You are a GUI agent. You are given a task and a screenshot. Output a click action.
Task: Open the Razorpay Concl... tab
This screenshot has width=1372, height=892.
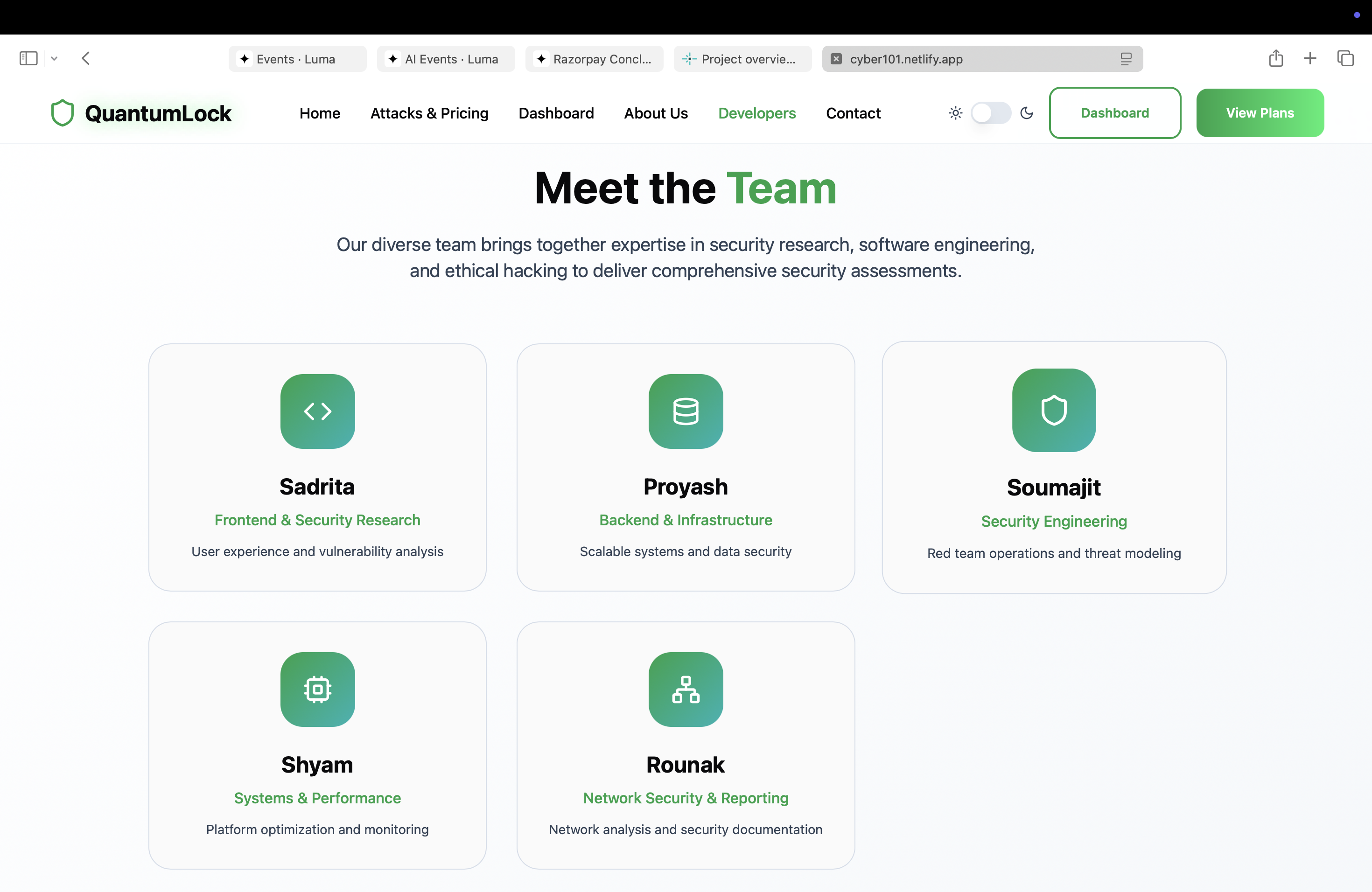click(x=595, y=59)
